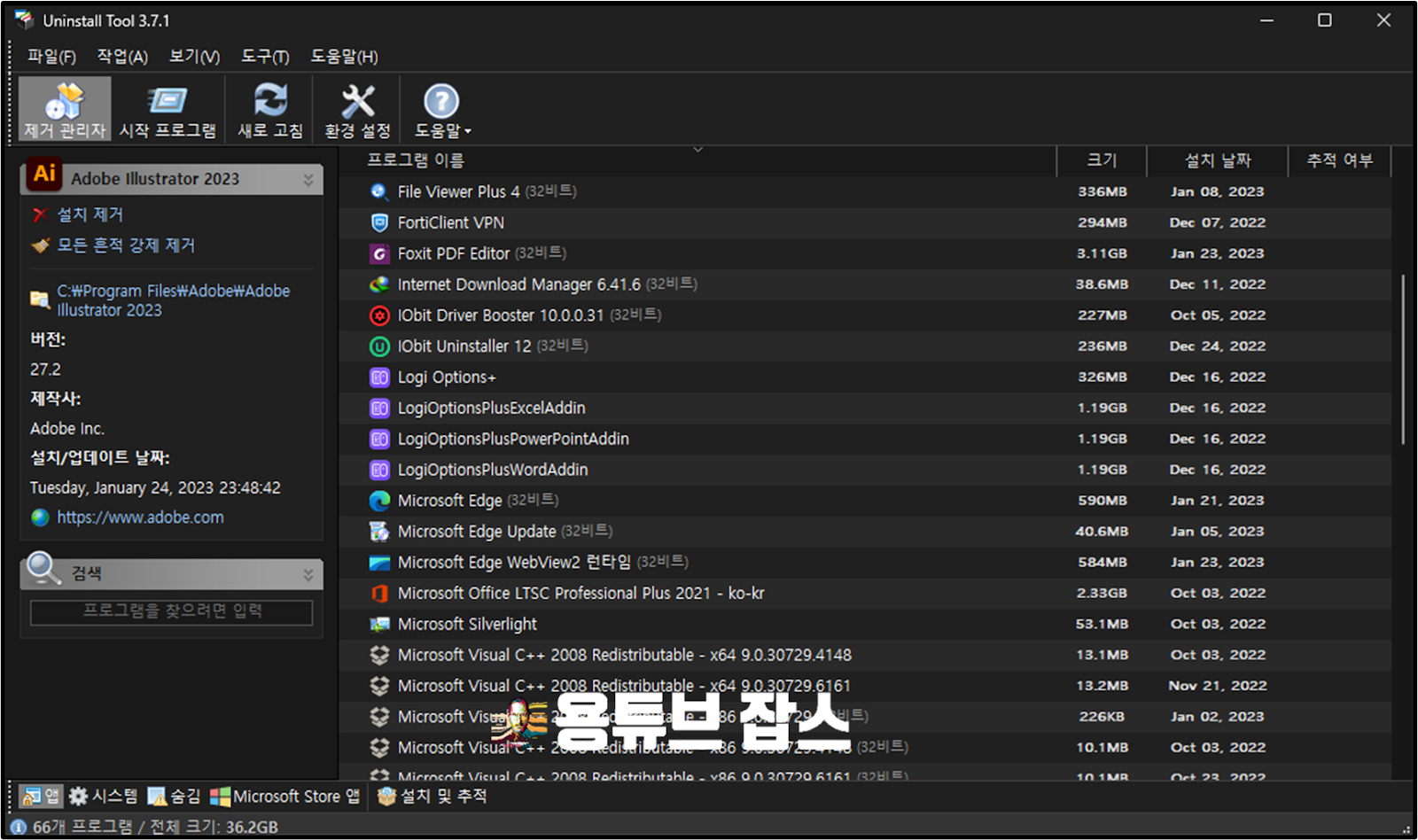Viewport: 1418px width, 840px height.
Task: Select the LogiOptionsPlusPowerPointAddin row
Action: click(865, 439)
